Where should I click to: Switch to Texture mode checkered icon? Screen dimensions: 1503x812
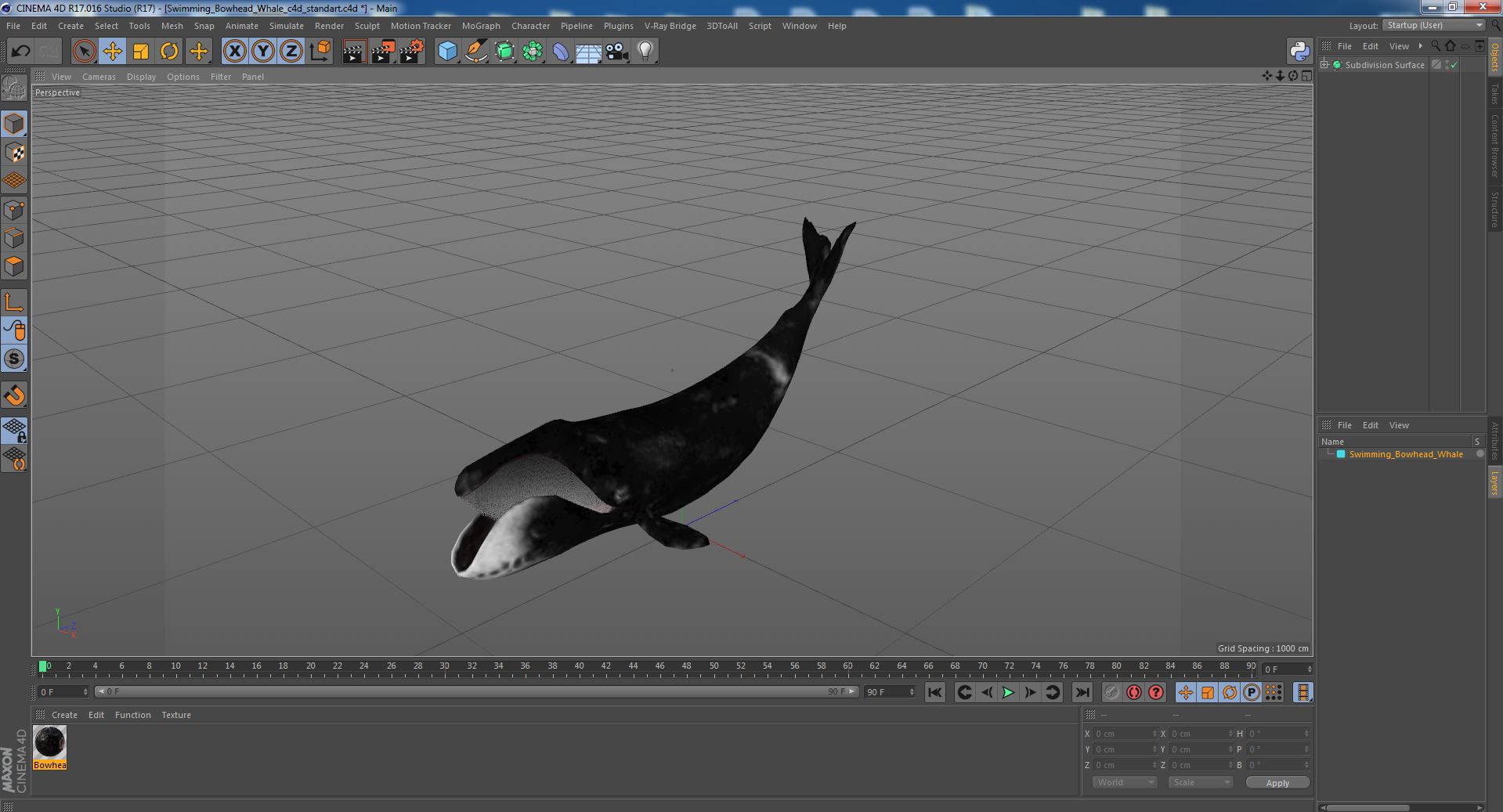click(x=14, y=153)
